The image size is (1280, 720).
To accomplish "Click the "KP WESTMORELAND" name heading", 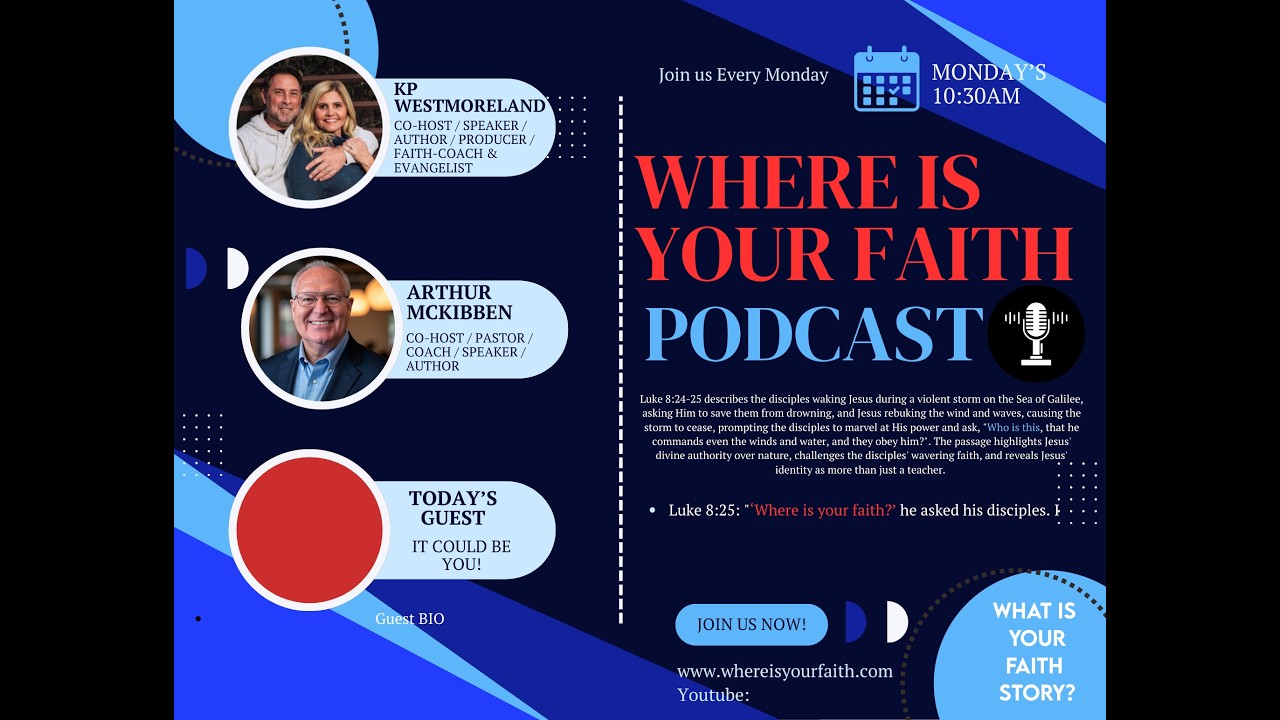I will click(470, 97).
